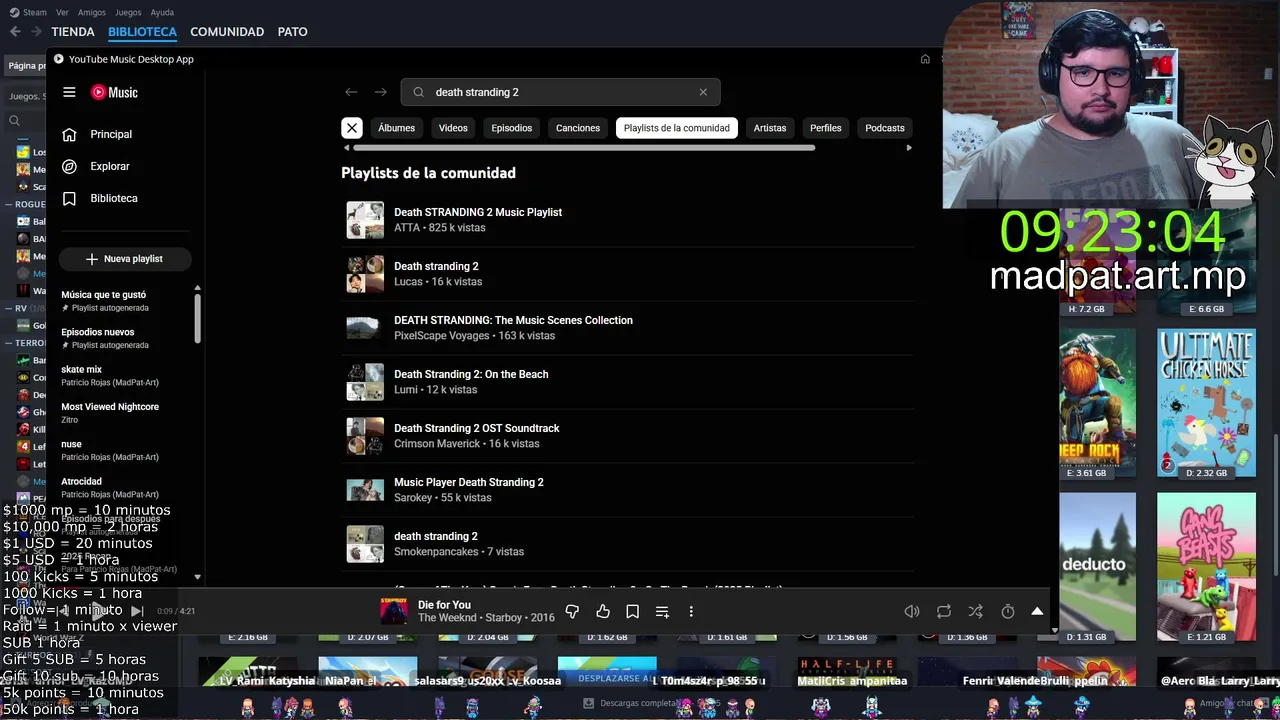1280x720 pixels.
Task: Toggle shuffle in player bar
Action: 976,611
